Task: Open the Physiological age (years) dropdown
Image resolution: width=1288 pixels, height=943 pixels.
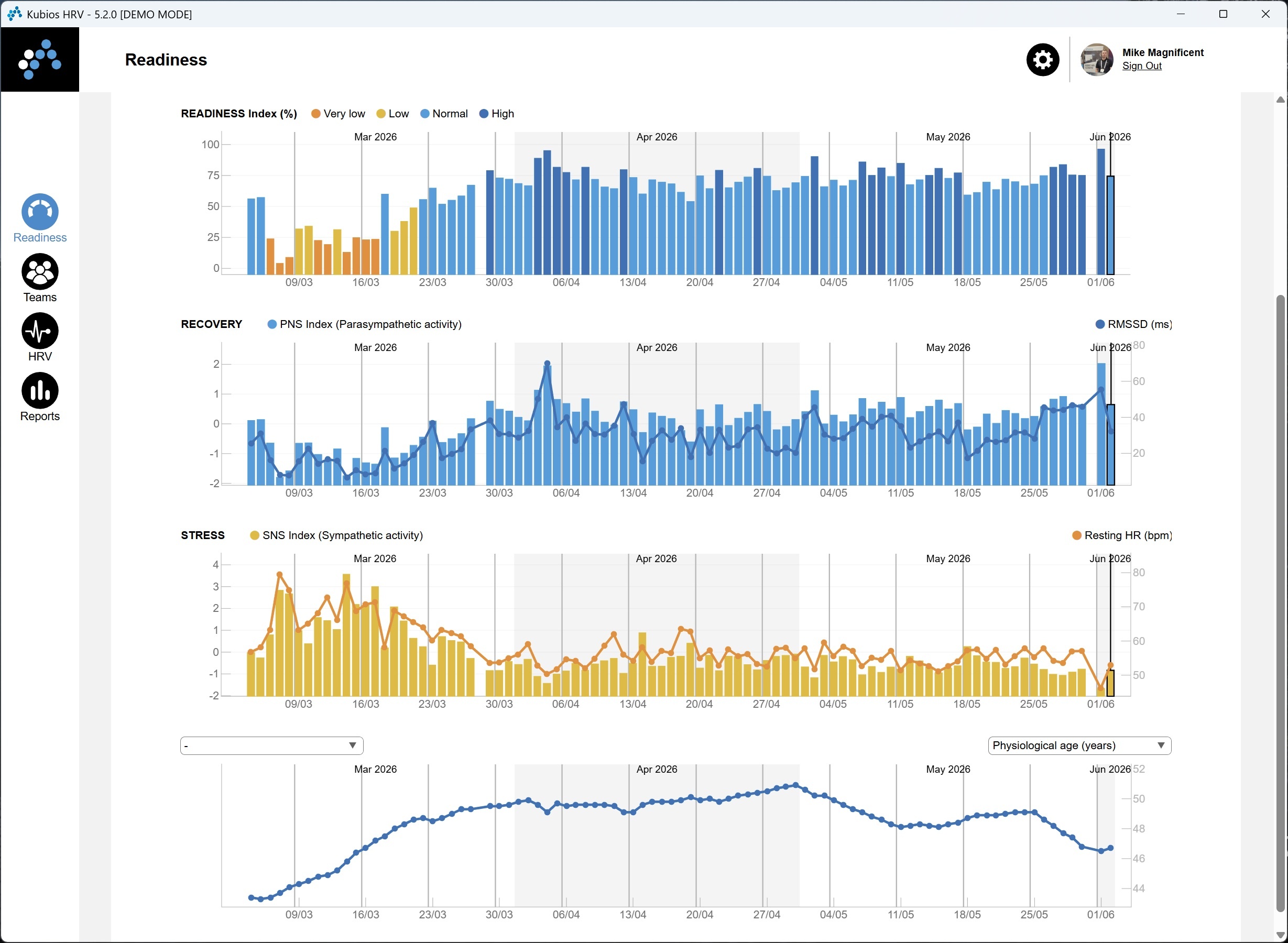Action: tap(1079, 745)
